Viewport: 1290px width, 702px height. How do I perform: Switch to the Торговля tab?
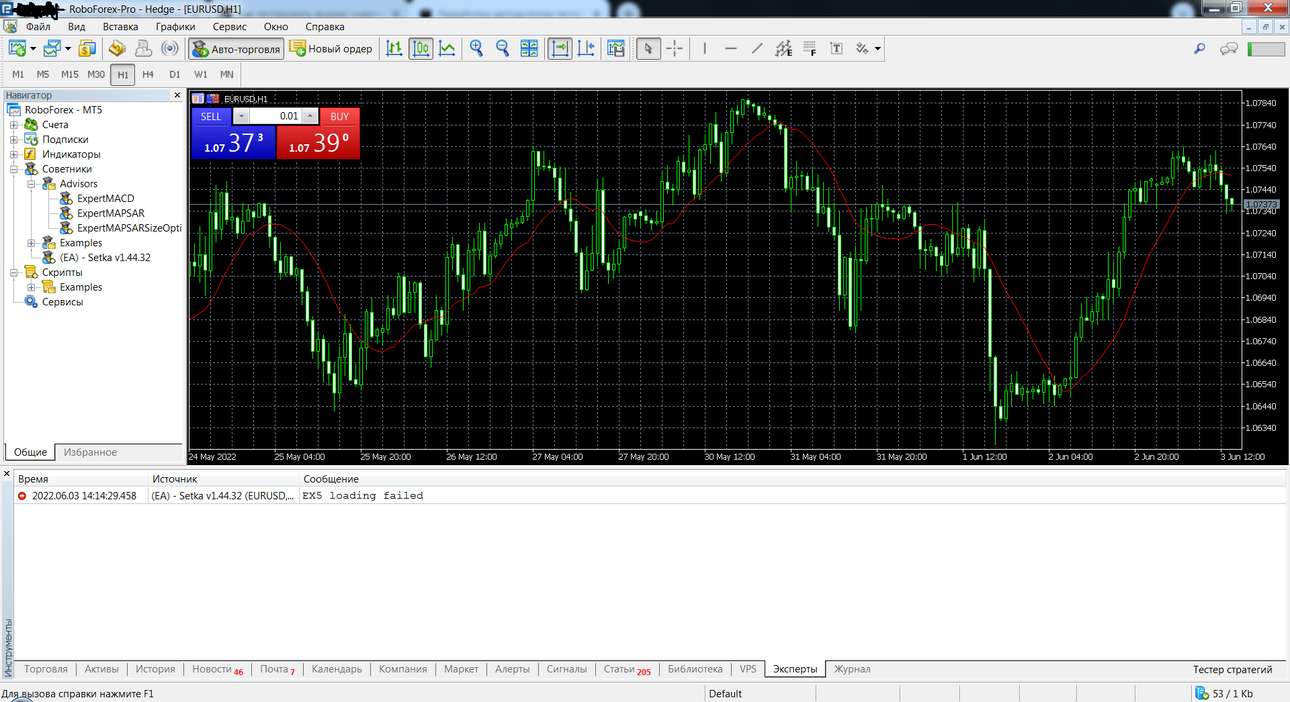tap(46, 669)
